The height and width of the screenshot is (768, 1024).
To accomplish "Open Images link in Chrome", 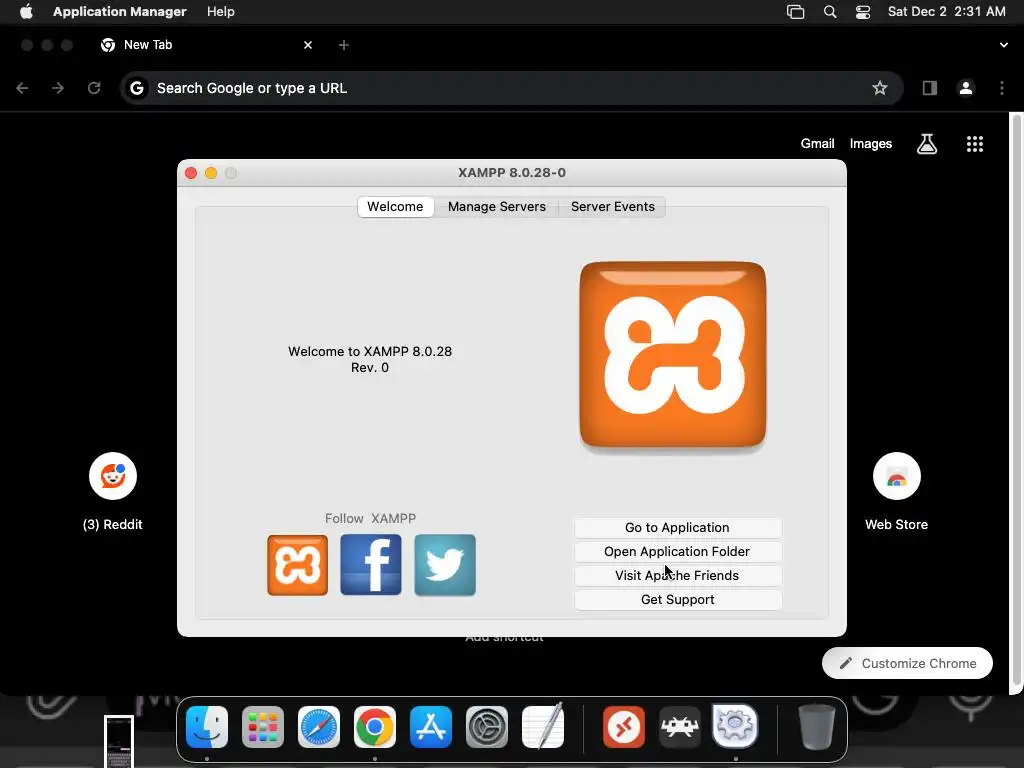I will tap(871, 144).
